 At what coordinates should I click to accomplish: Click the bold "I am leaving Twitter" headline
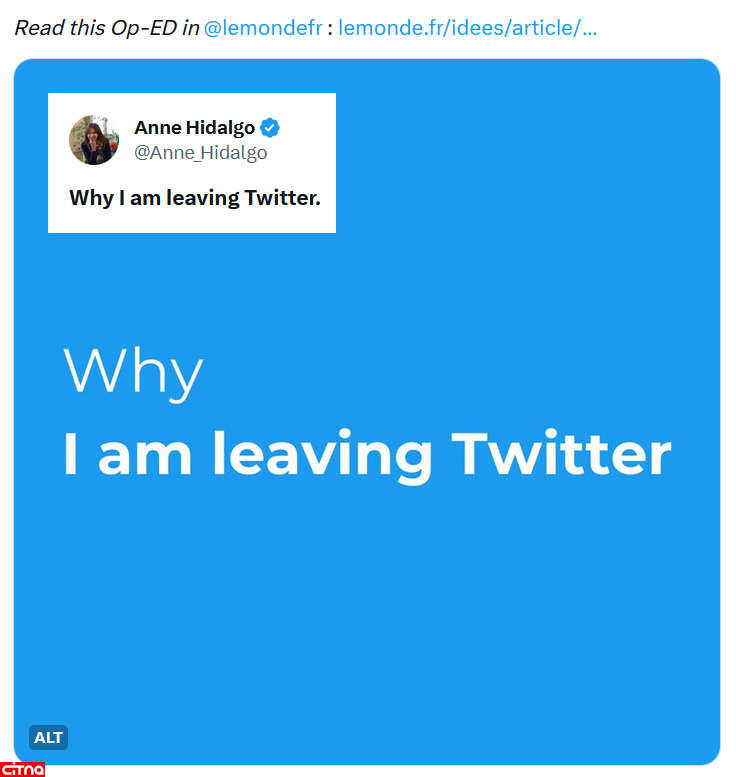[x=366, y=454]
